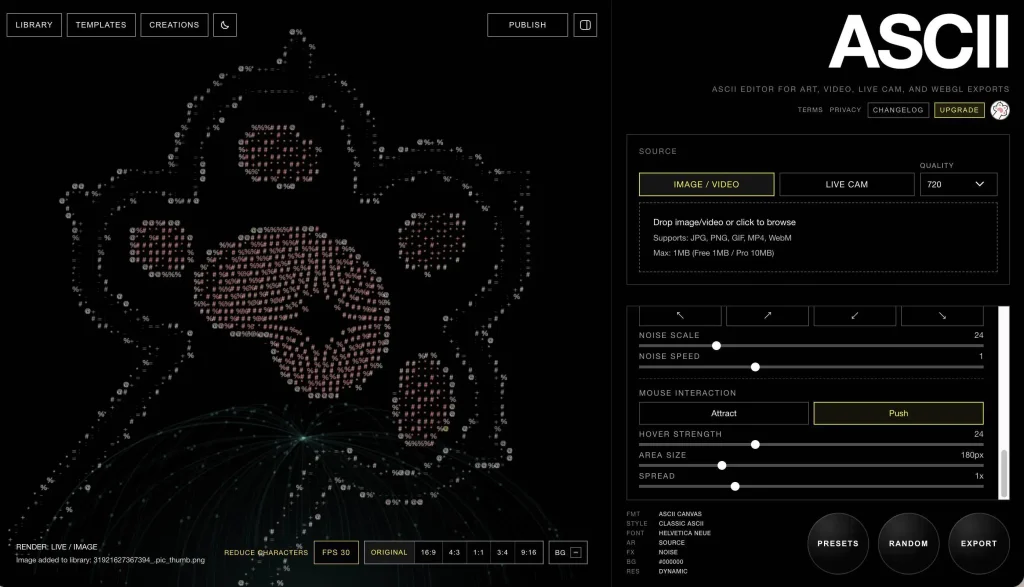
Task: Select the up-right arrow direction
Action: coord(767,315)
